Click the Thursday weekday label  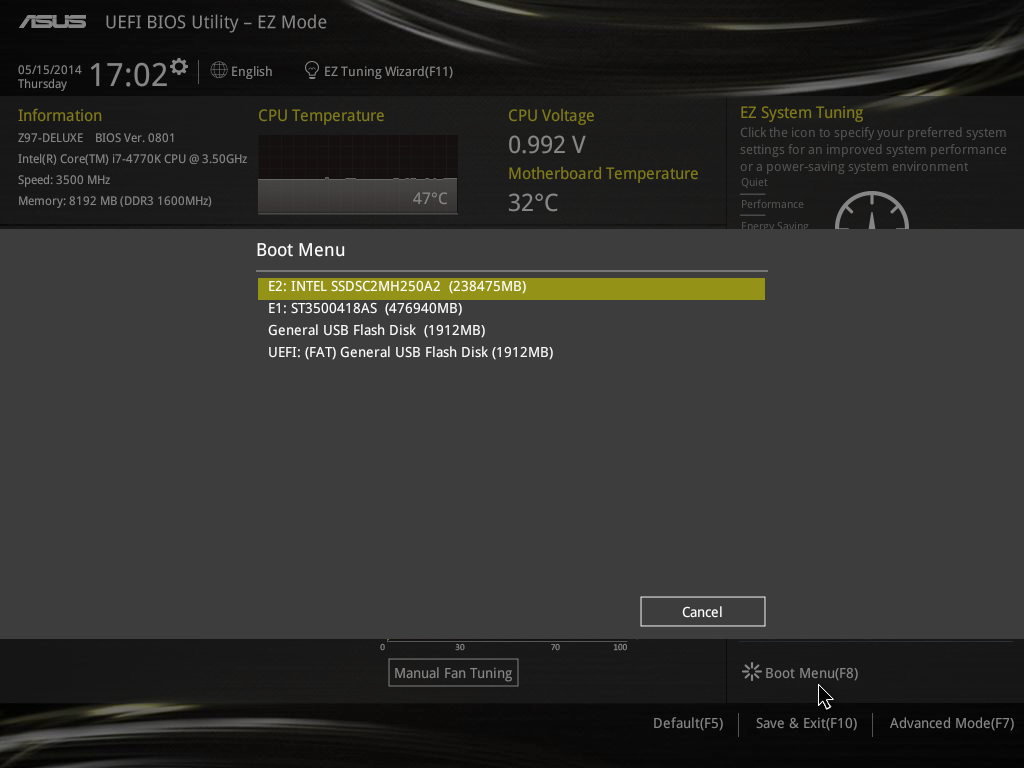click(x=42, y=84)
